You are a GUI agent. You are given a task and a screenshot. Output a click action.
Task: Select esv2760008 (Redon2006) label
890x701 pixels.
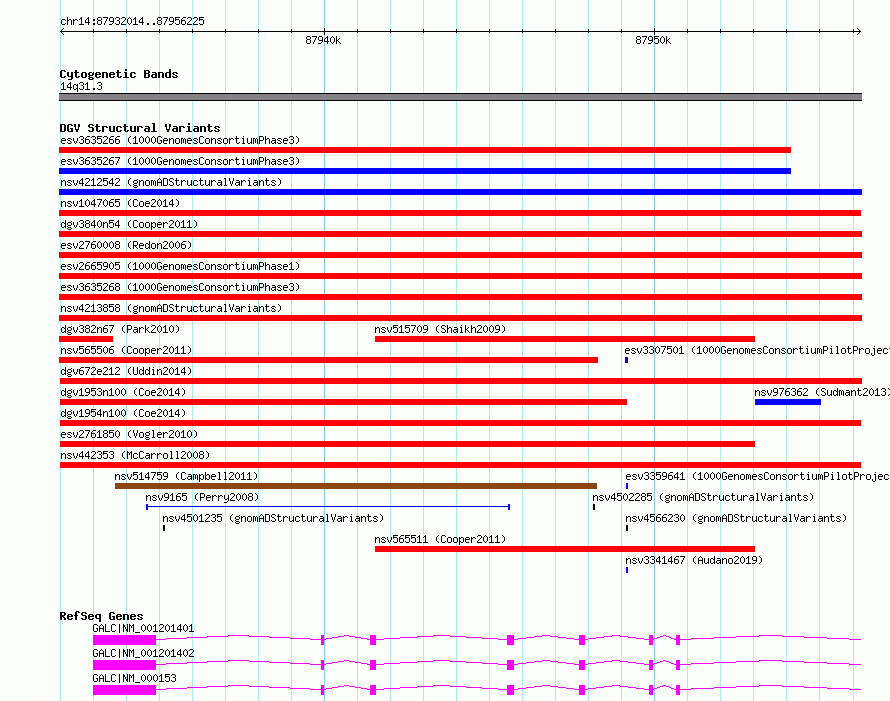126,245
